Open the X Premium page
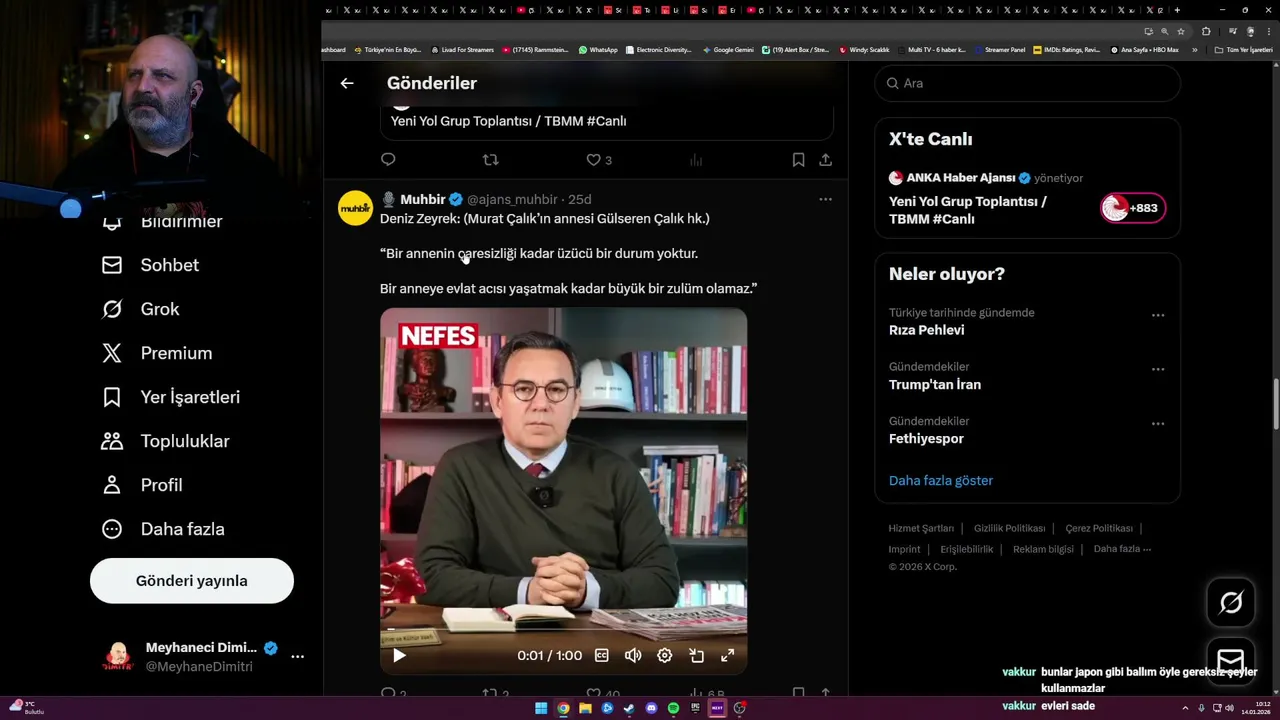Viewport: 1280px width, 720px height. [x=157, y=353]
